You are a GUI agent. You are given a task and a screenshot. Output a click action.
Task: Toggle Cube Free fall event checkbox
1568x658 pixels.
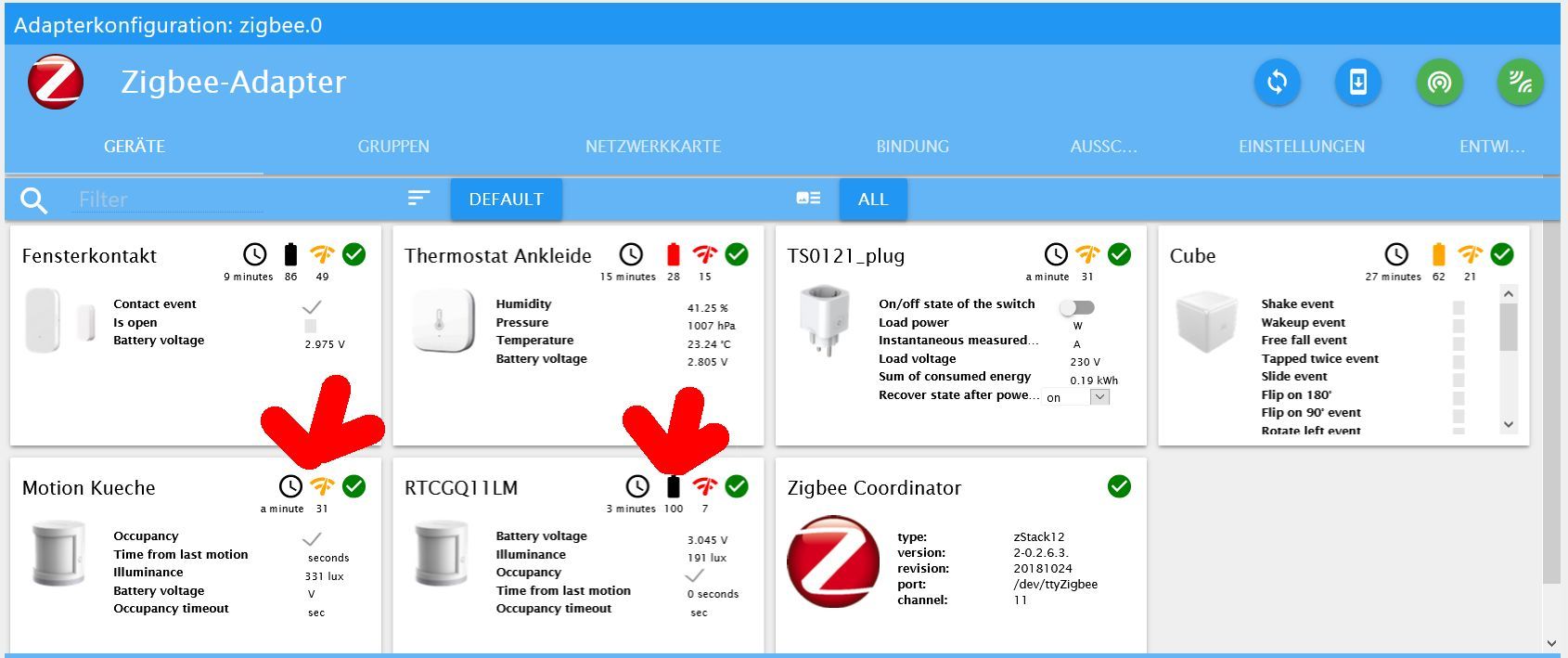(1459, 343)
